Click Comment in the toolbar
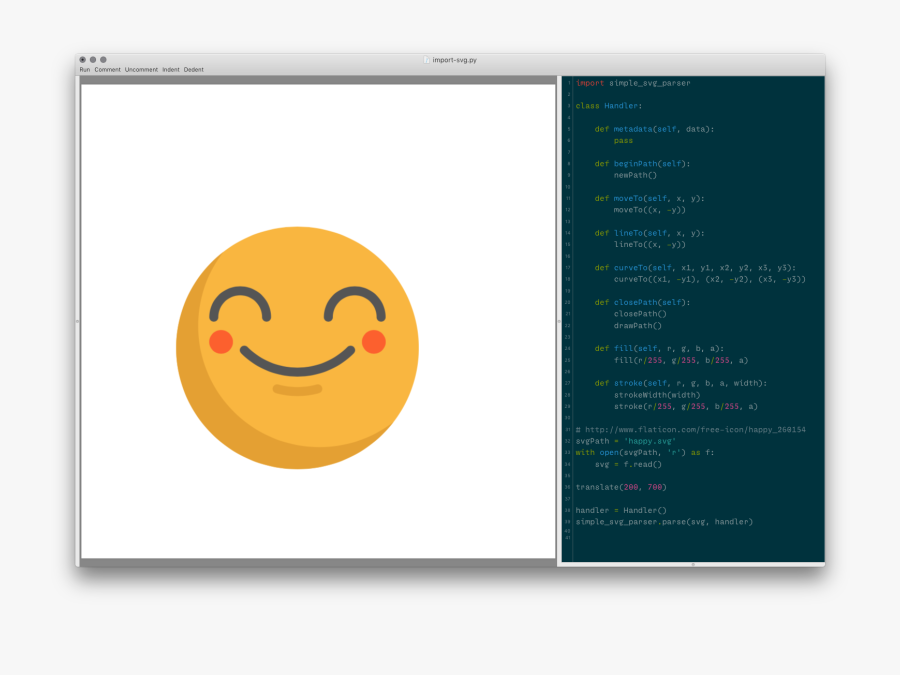 click(x=108, y=70)
